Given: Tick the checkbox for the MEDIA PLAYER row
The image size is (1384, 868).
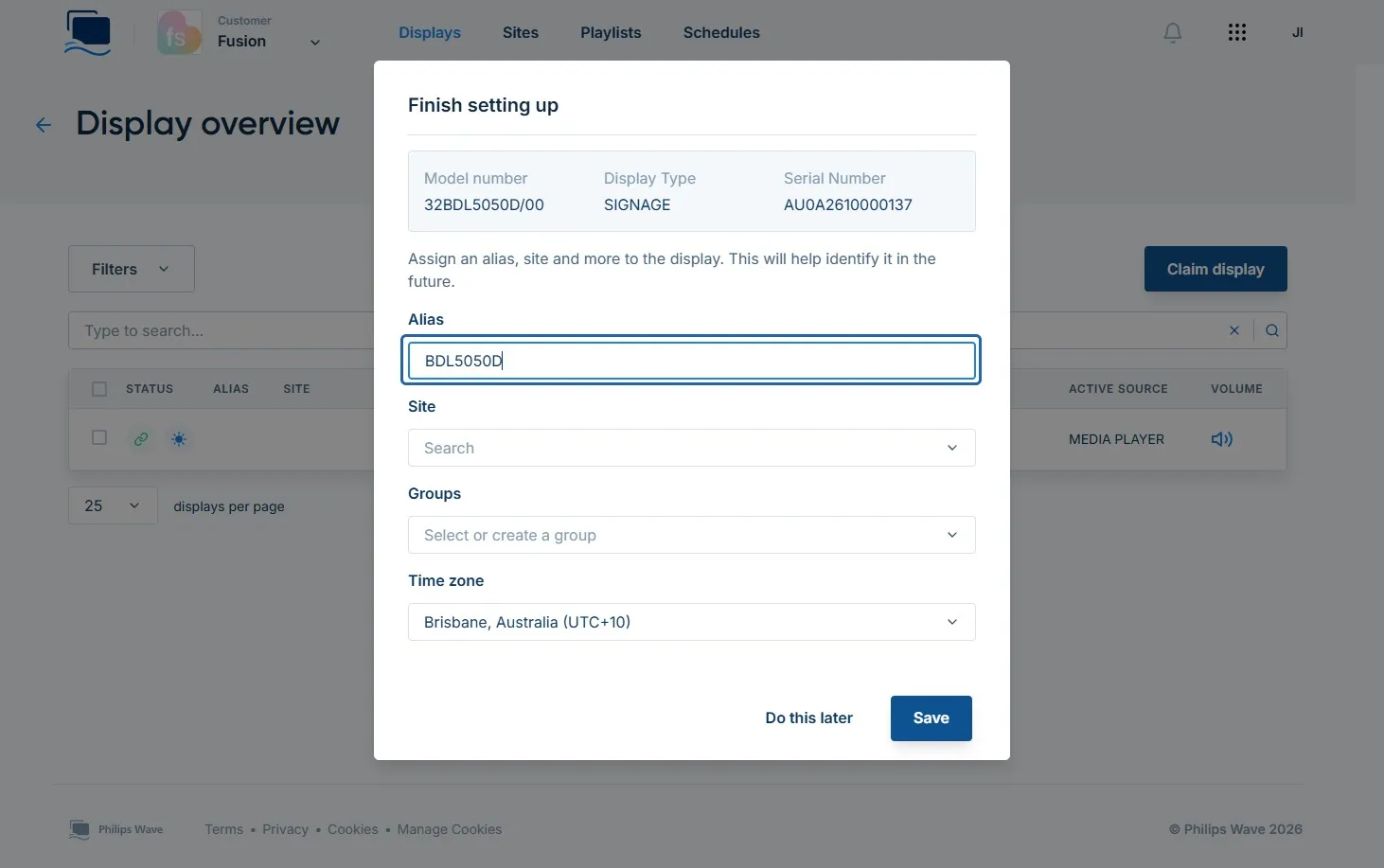Looking at the screenshot, I should click(x=99, y=438).
